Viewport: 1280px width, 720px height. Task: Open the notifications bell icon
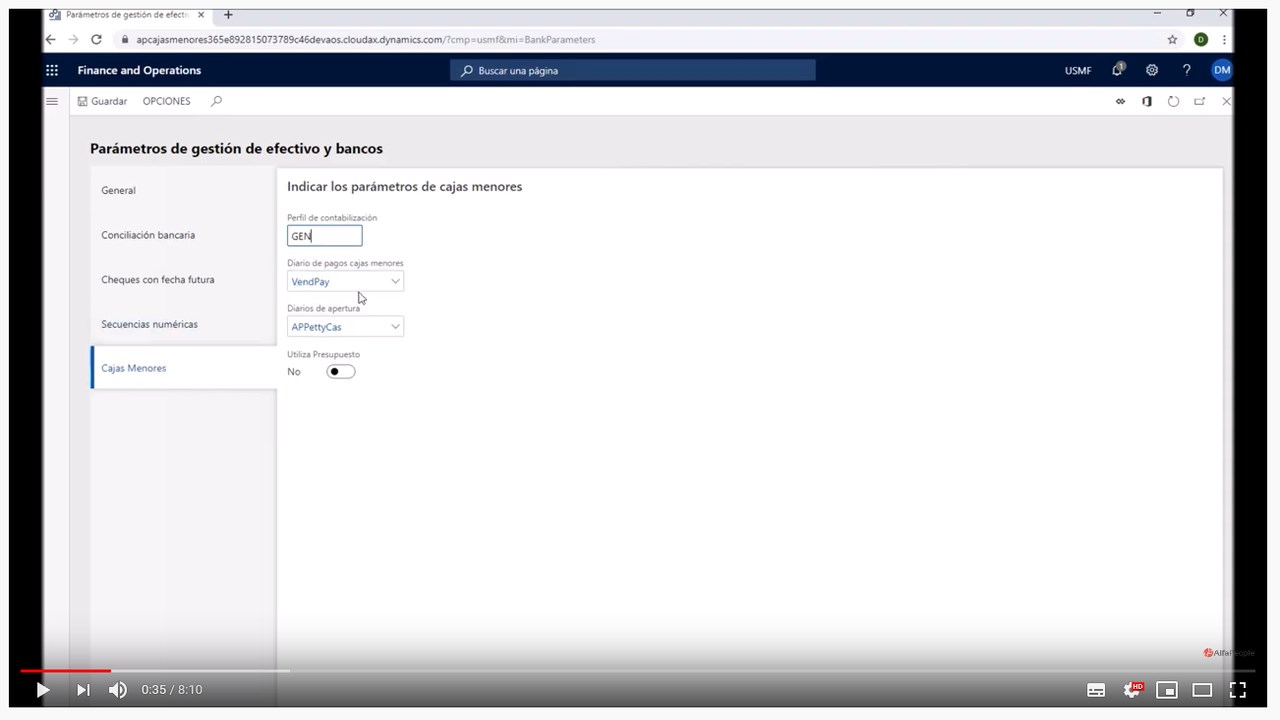(1118, 70)
